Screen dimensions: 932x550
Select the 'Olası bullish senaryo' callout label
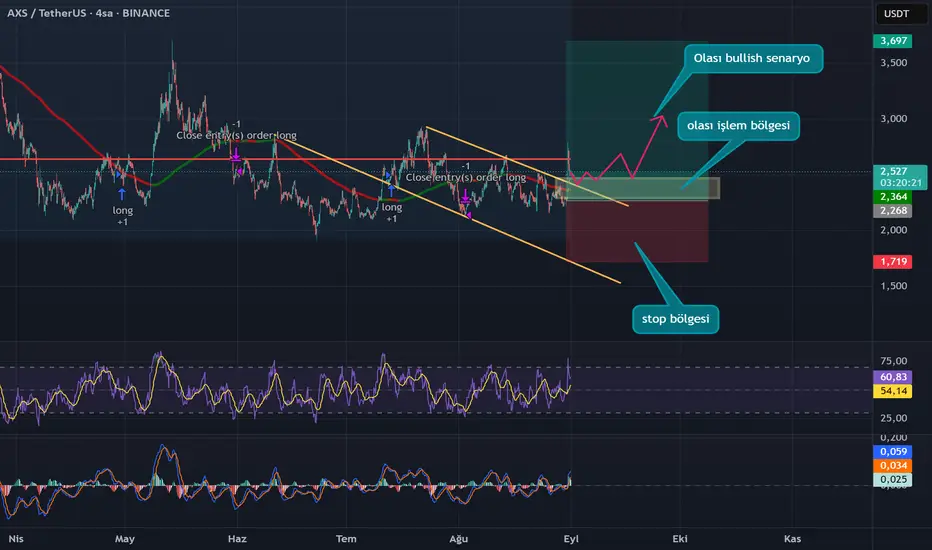click(752, 58)
